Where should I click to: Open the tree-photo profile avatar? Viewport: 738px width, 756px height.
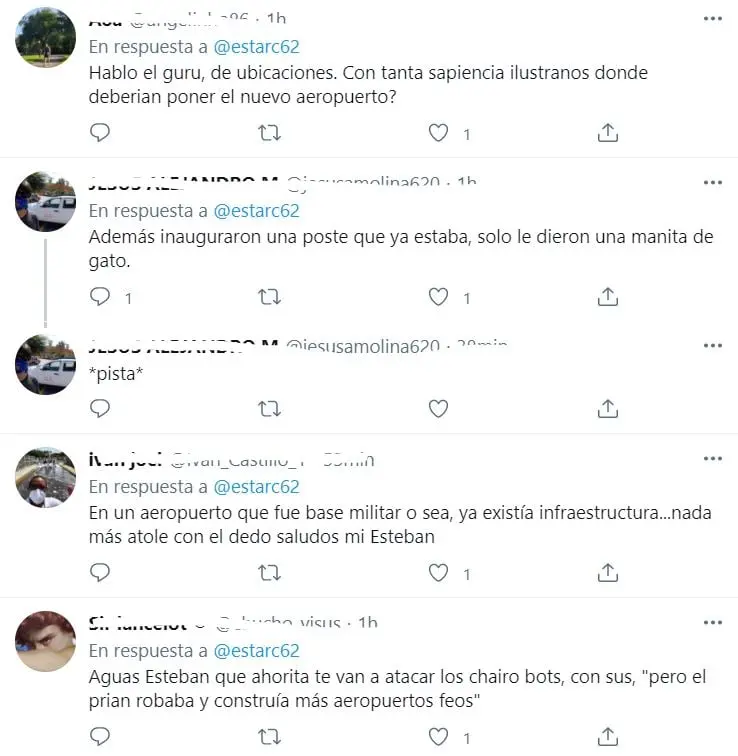click(x=45, y=38)
